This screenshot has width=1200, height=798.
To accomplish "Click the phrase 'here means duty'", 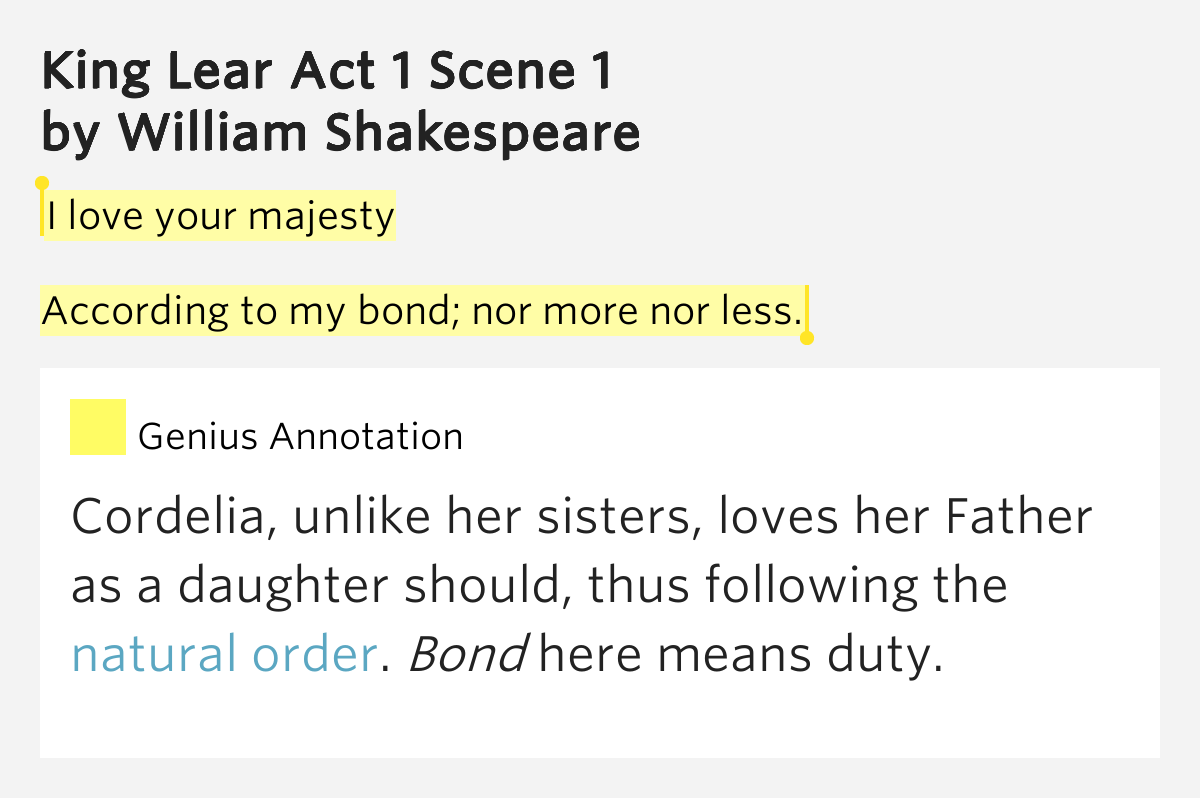I will (741, 656).
